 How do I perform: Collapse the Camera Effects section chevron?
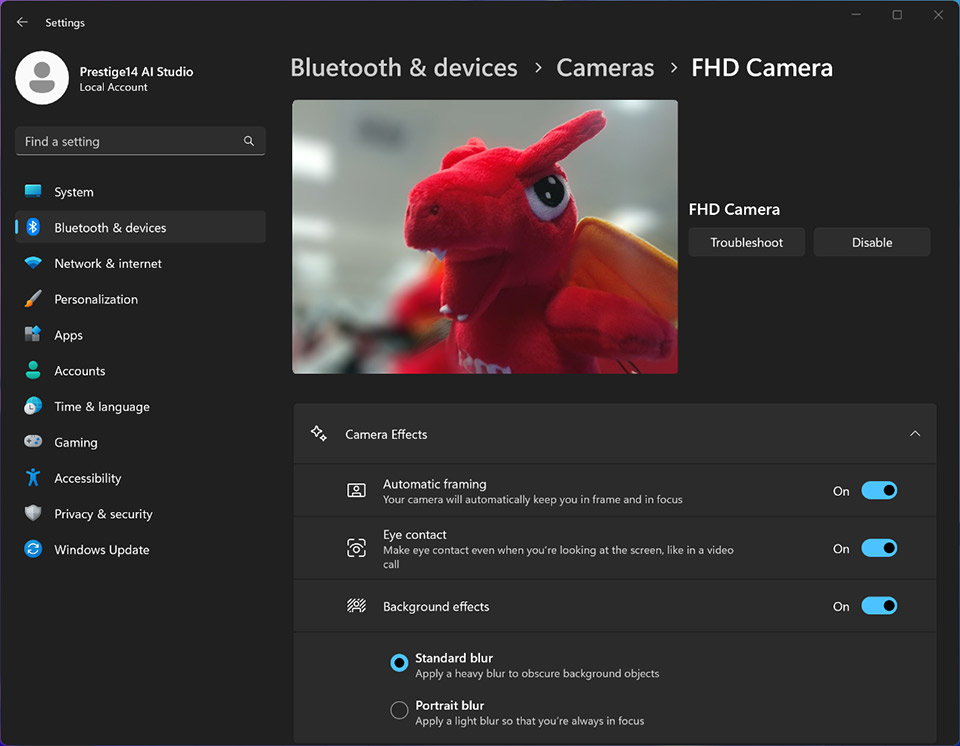pos(914,434)
